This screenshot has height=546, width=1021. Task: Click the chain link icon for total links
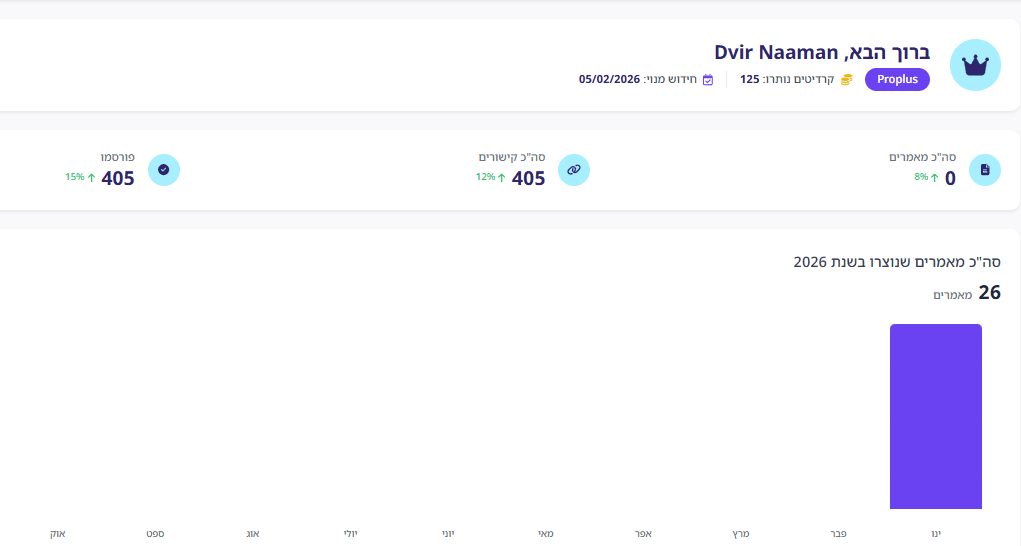(574, 170)
